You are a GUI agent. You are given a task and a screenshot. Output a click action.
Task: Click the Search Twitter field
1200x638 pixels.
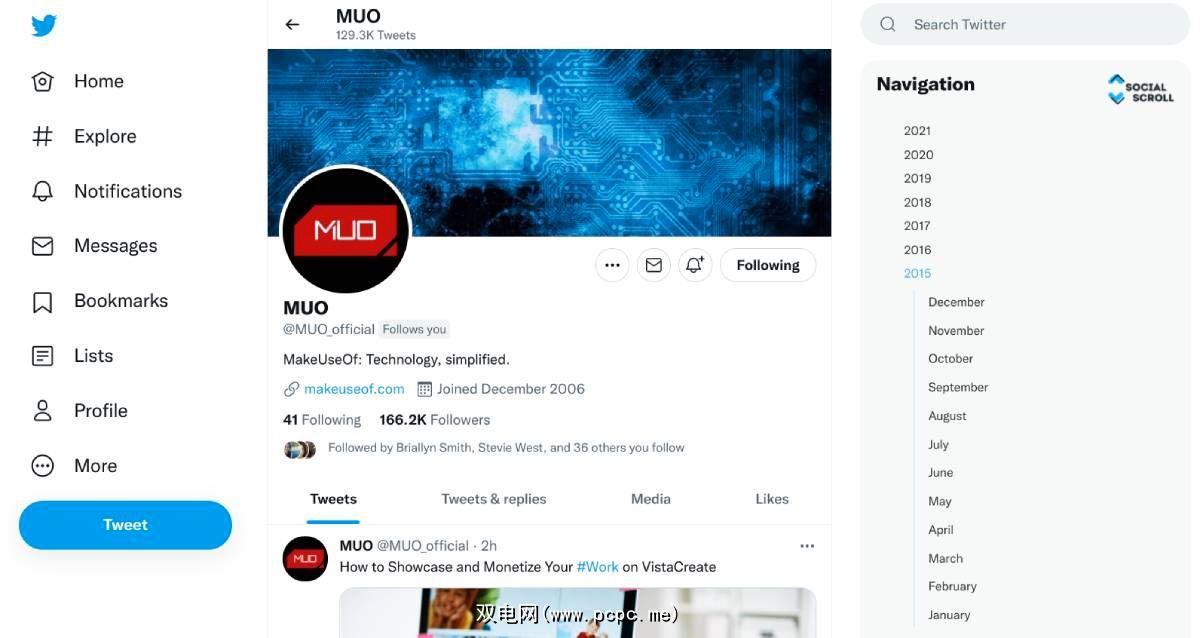point(1025,24)
